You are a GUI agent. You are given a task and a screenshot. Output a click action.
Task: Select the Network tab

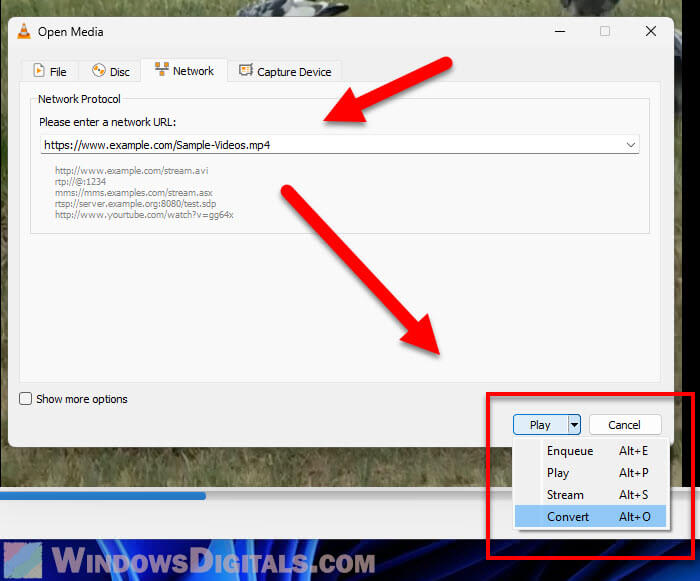[184, 71]
